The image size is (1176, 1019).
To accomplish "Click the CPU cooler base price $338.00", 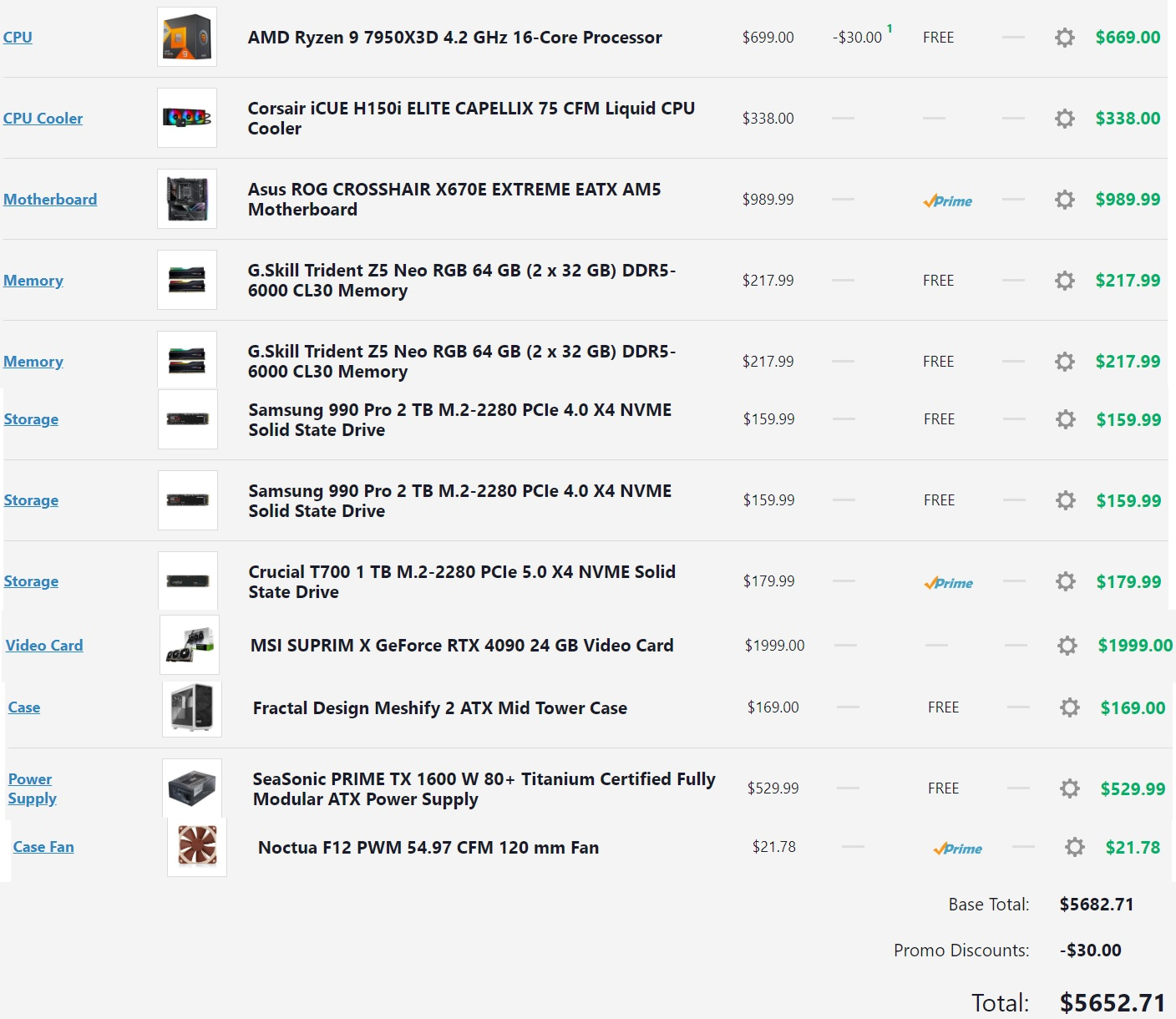I will coord(768,119).
